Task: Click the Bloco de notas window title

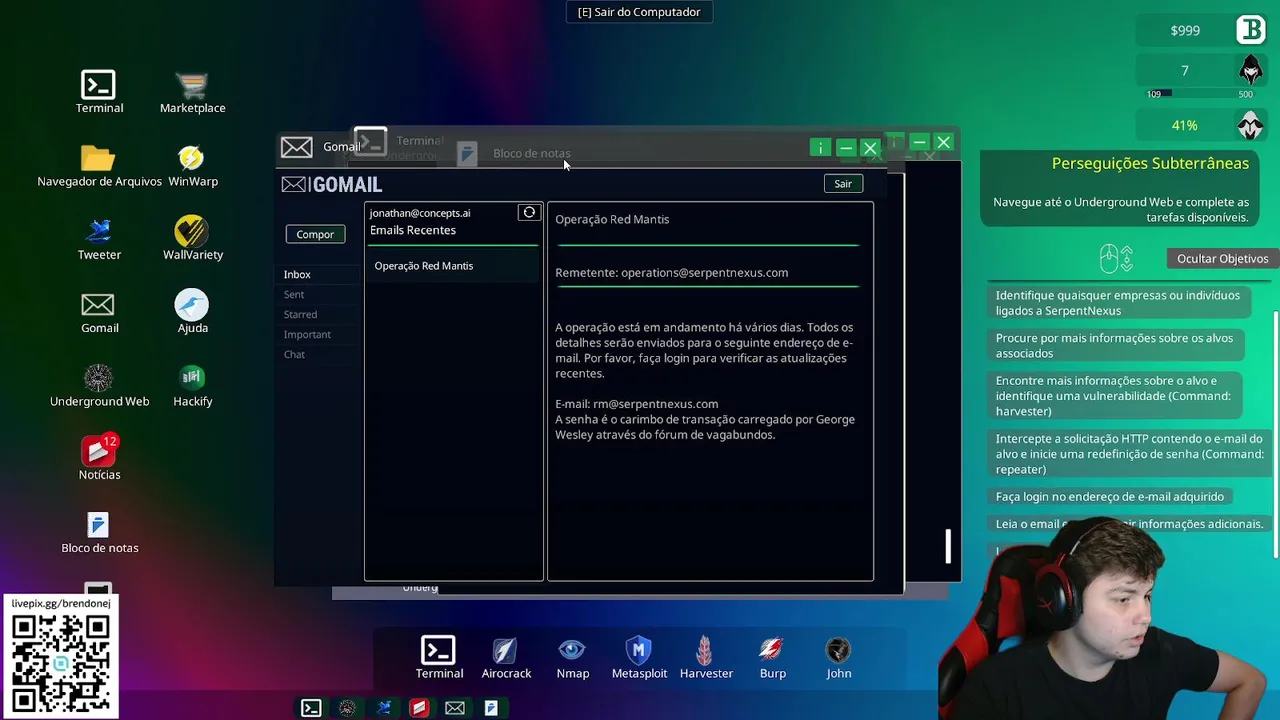Action: (x=532, y=153)
